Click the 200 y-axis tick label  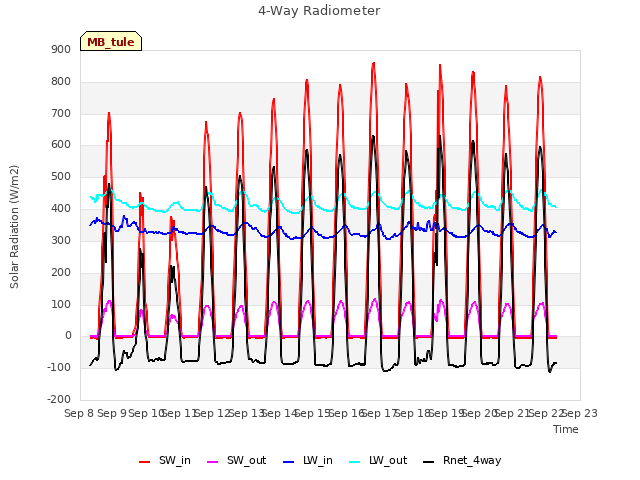[61, 272]
